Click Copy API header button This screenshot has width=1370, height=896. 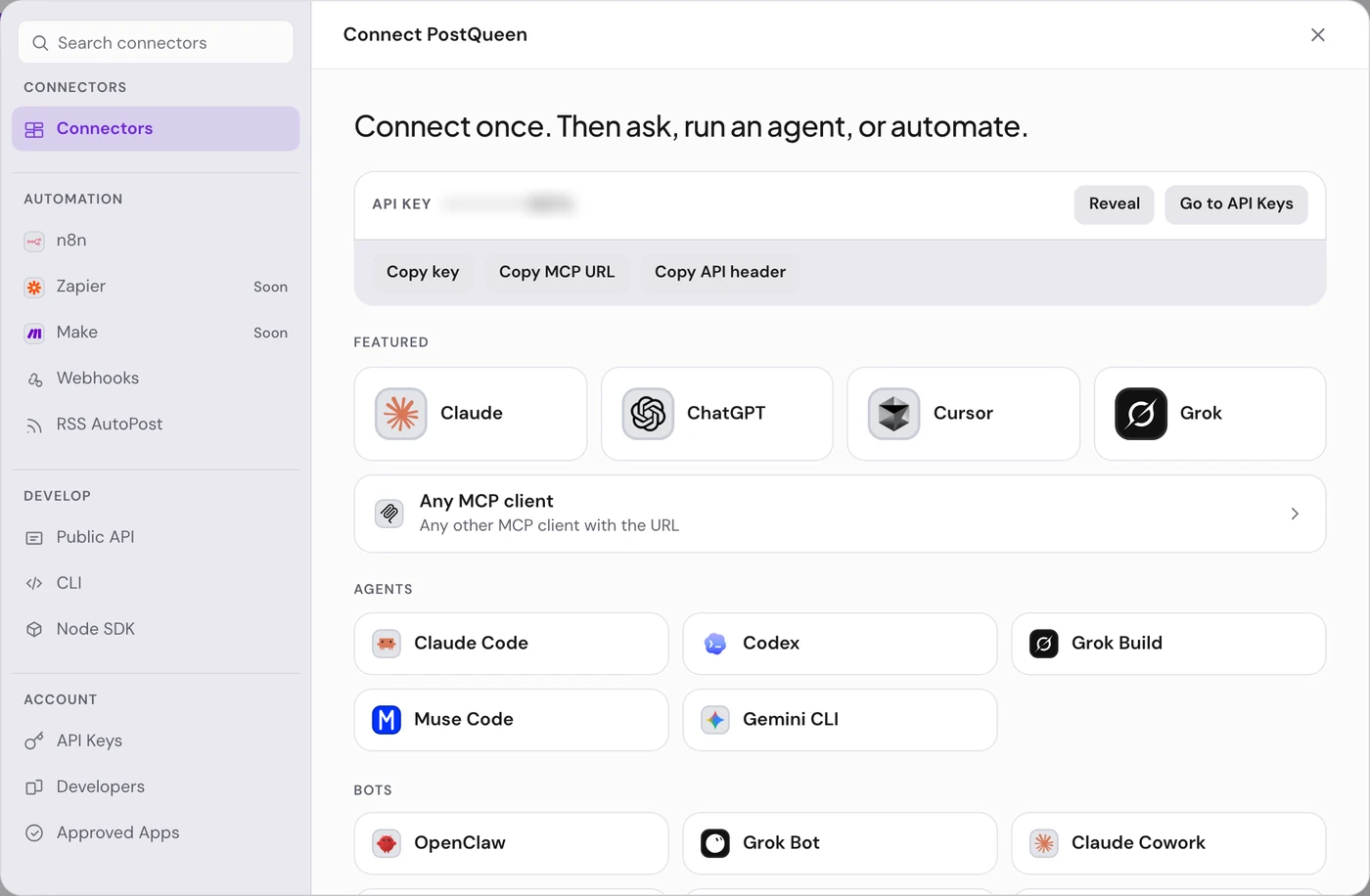pyautogui.click(x=720, y=272)
